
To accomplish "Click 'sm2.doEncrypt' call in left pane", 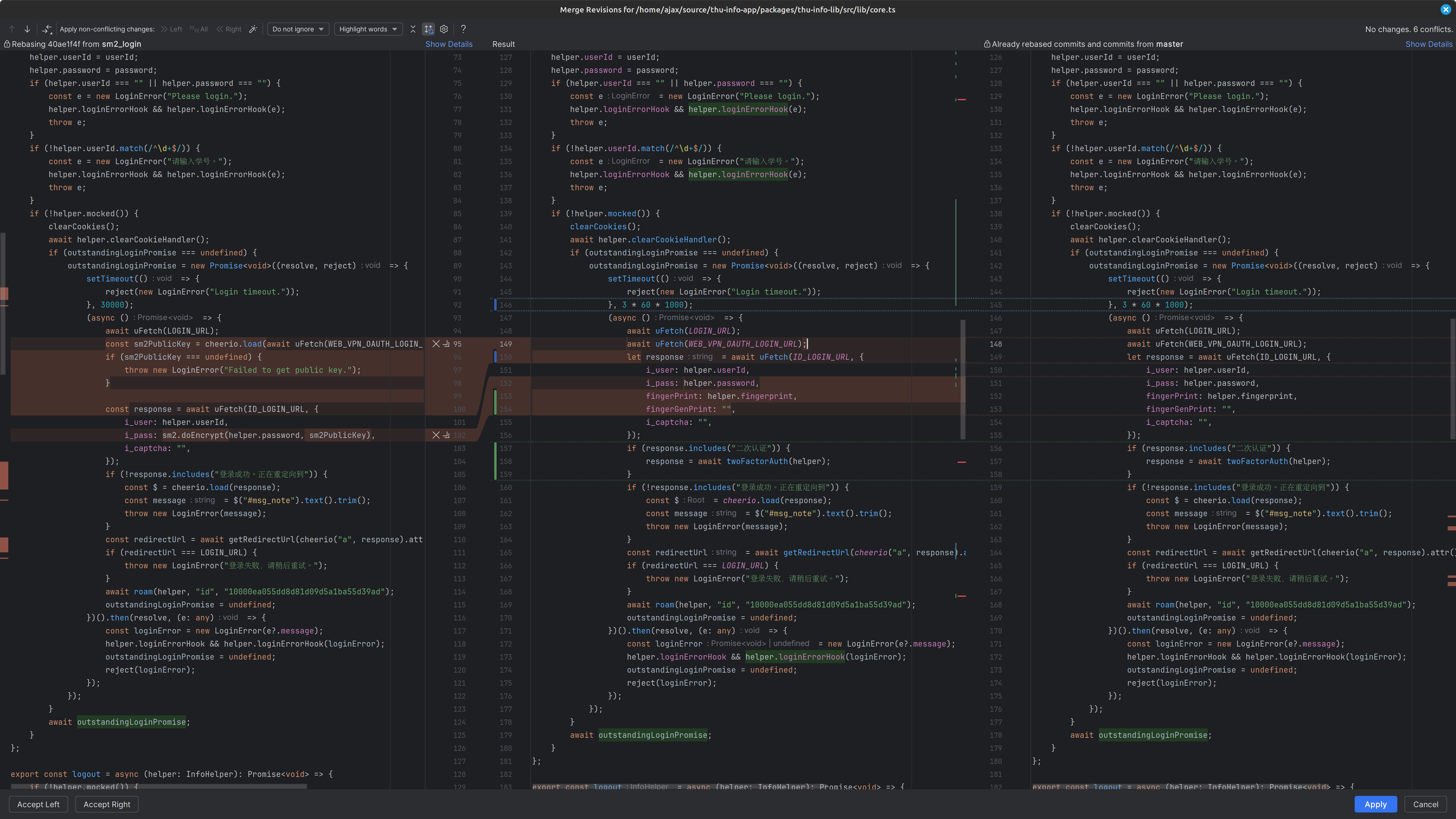I will pyautogui.click(x=193, y=435).
